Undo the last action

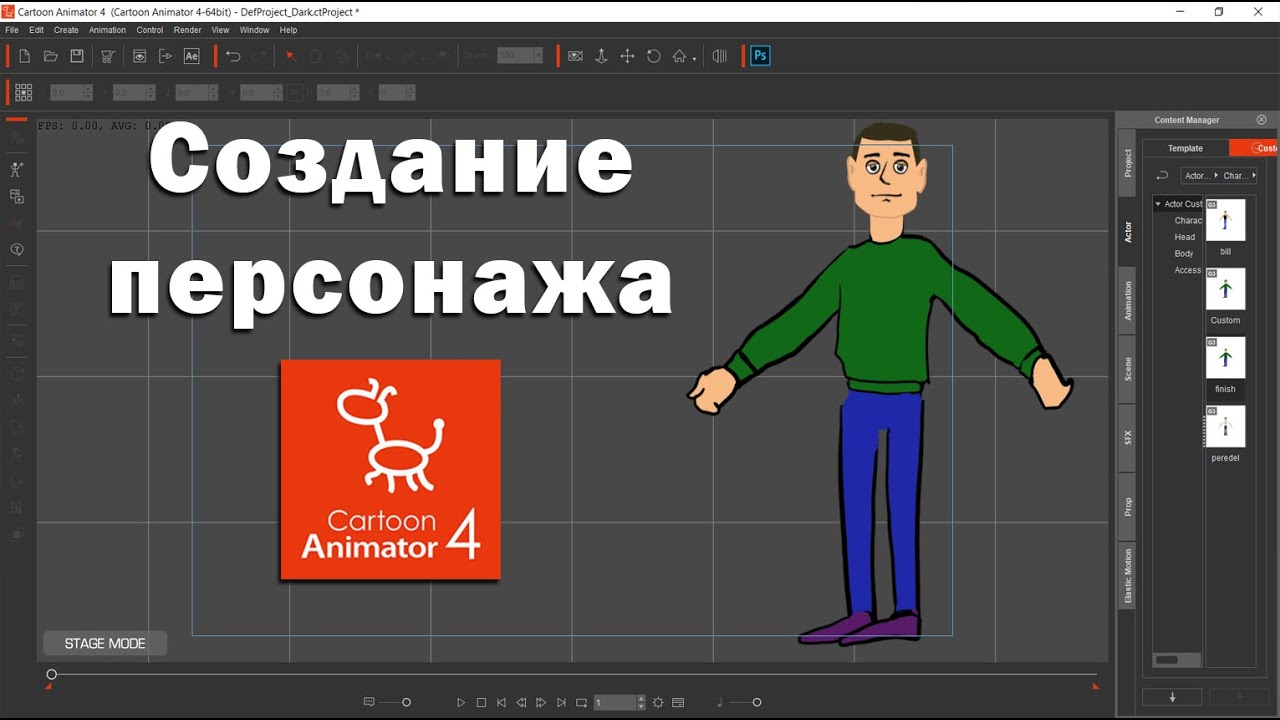[233, 56]
